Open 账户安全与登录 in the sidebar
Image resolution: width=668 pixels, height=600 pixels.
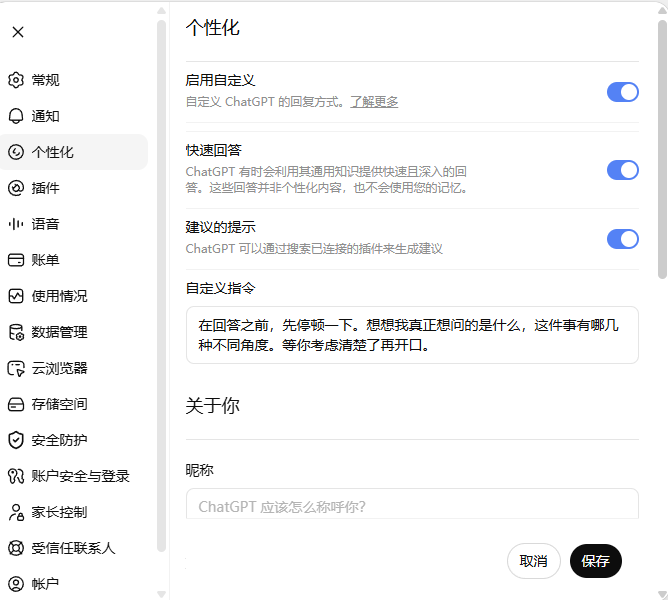(74, 476)
